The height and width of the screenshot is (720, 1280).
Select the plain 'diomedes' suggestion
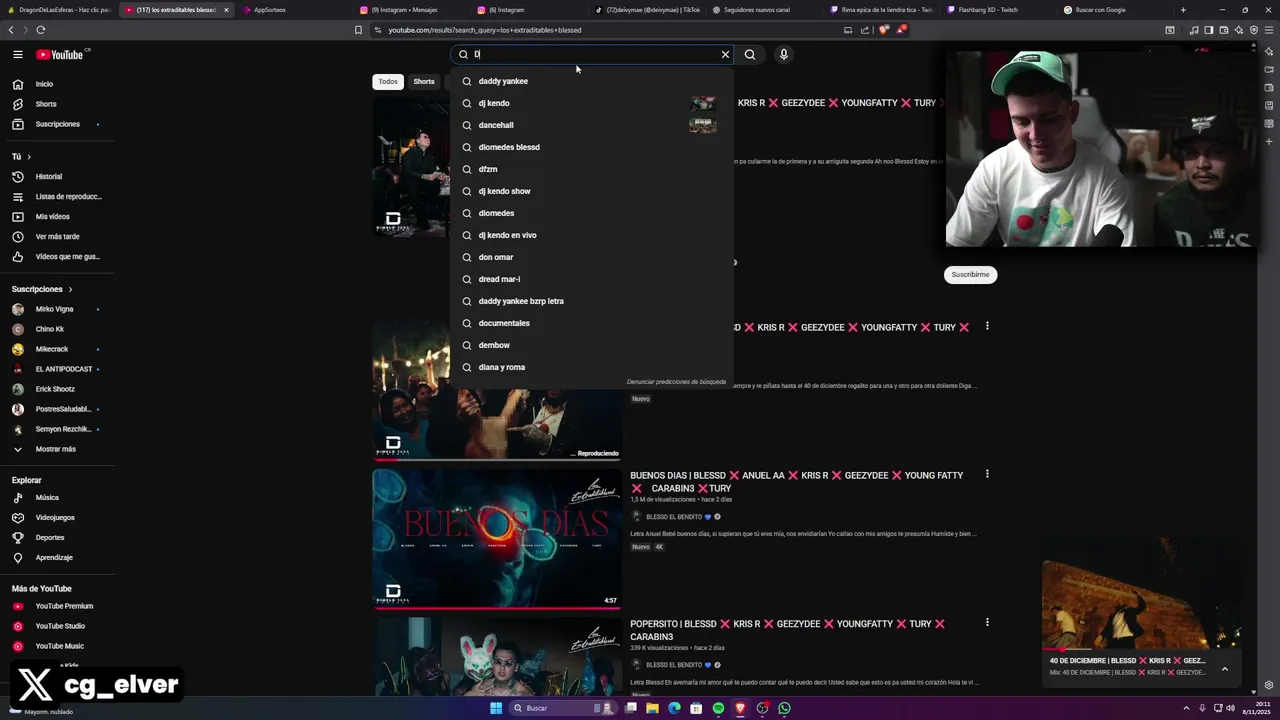coord(591,213)
